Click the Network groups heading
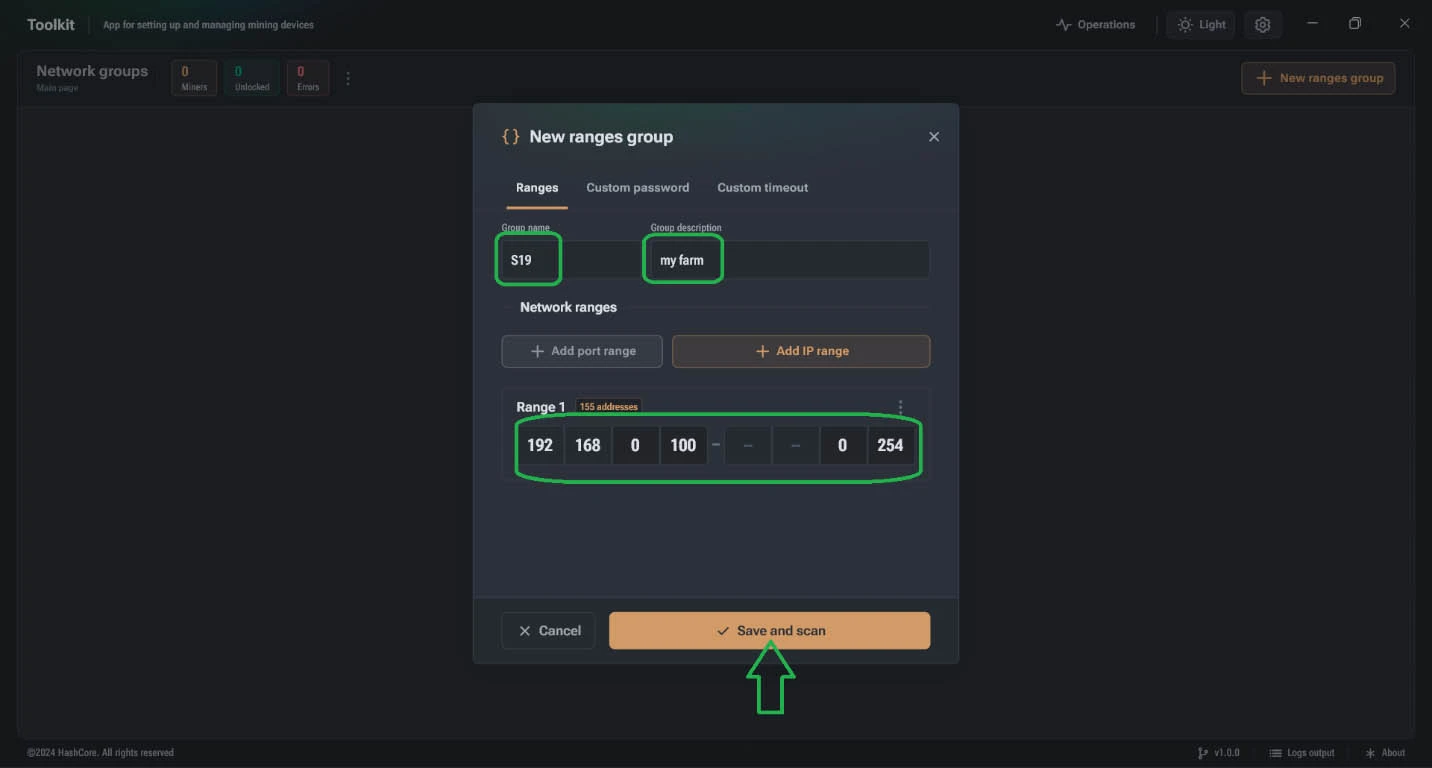 coord(92,71)
